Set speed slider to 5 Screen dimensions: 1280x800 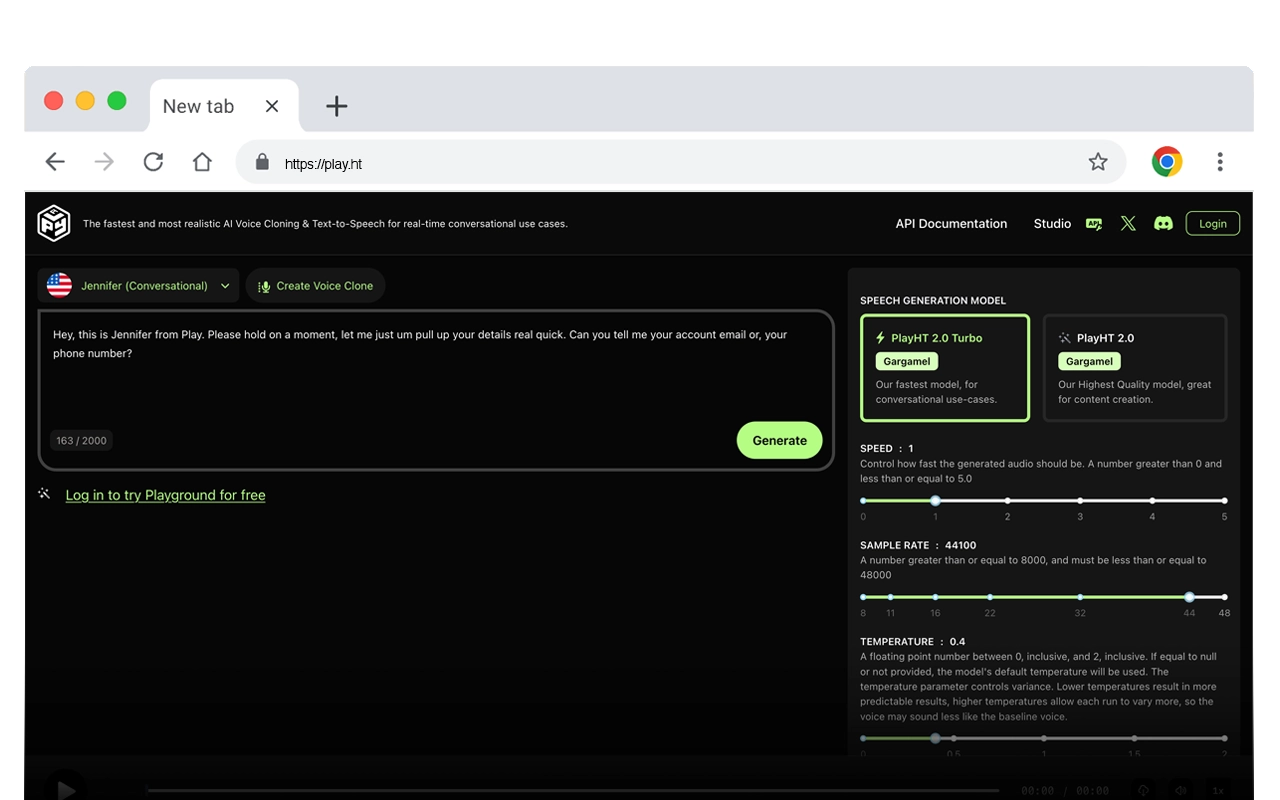[x=1224, y=500]
